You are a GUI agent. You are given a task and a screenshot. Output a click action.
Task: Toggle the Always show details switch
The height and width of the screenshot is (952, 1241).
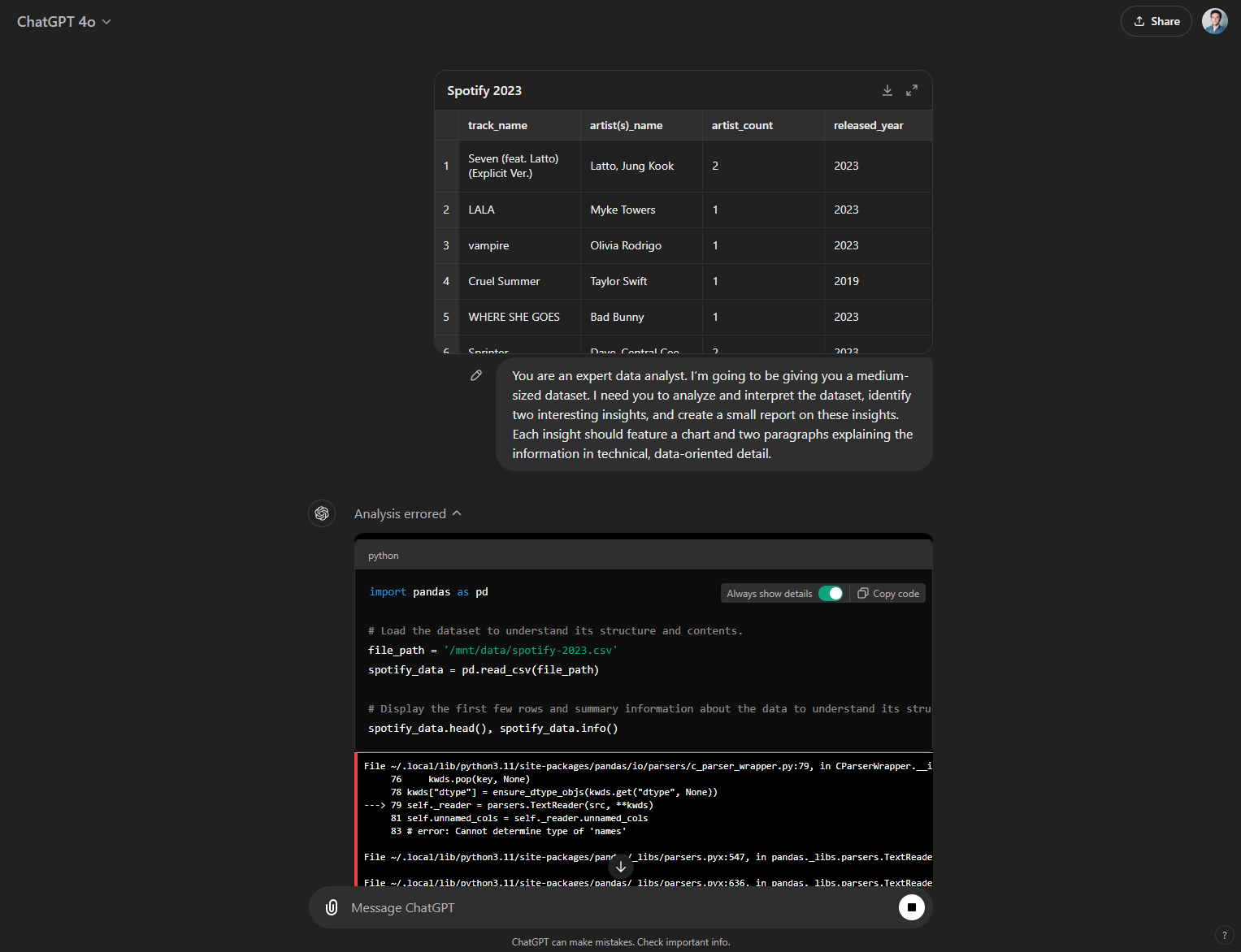(x=831, y=594)
